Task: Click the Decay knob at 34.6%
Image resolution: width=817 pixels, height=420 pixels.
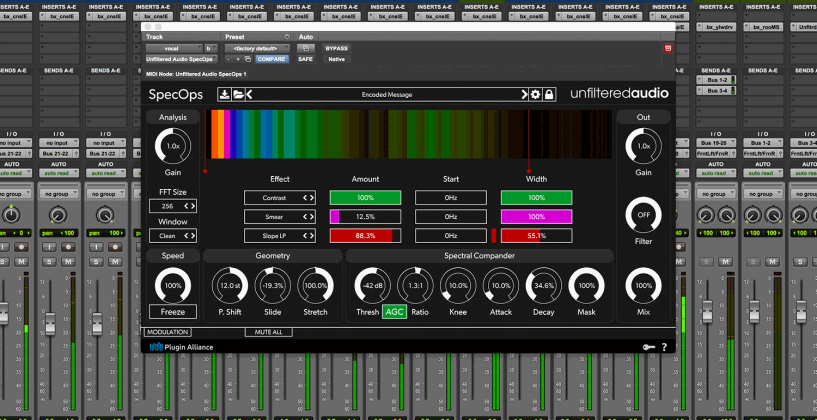Action: coord(543,286)
